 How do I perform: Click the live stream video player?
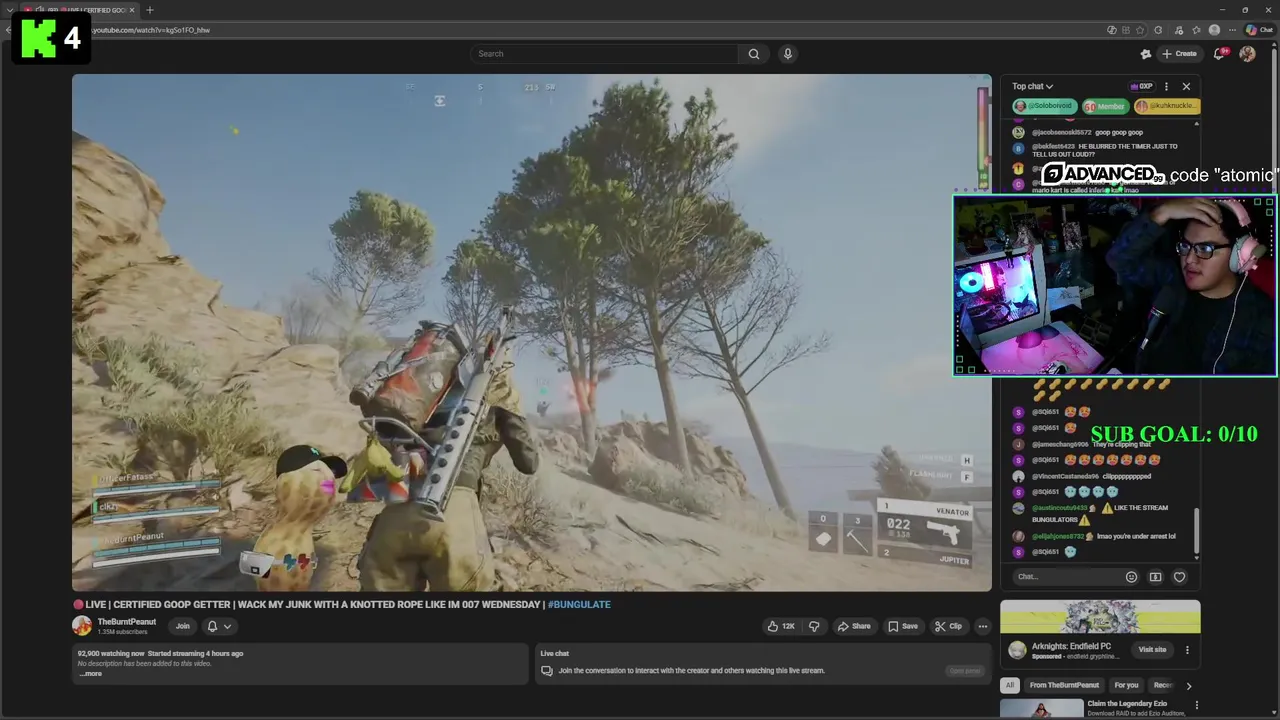click(532, 333)
